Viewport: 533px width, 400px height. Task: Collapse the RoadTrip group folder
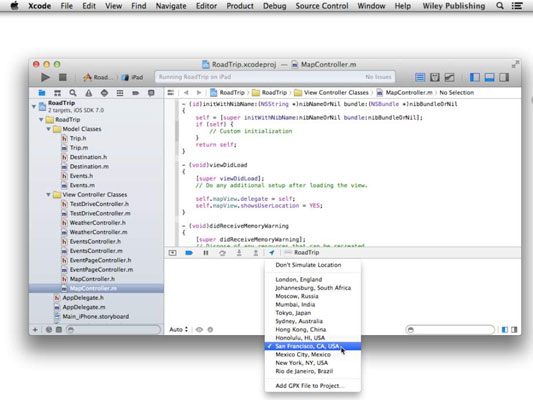coord(41,120)
